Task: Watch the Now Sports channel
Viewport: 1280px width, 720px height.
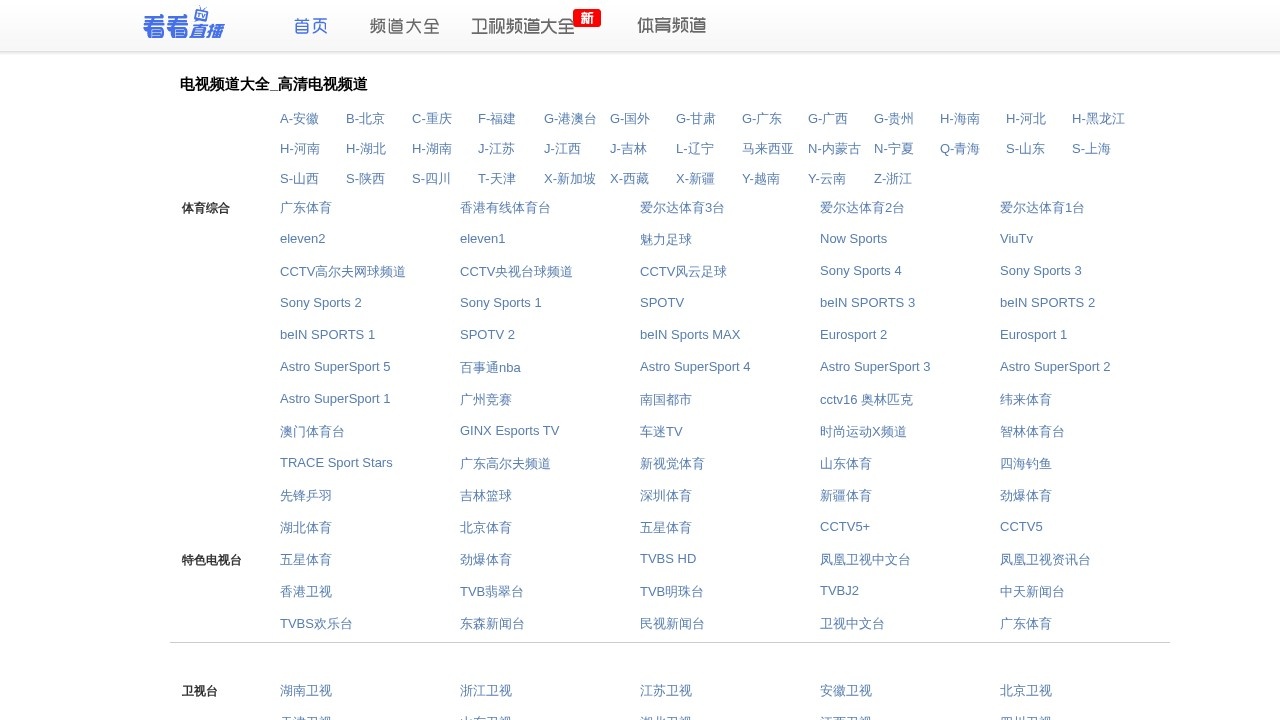Action: point(853,239)
